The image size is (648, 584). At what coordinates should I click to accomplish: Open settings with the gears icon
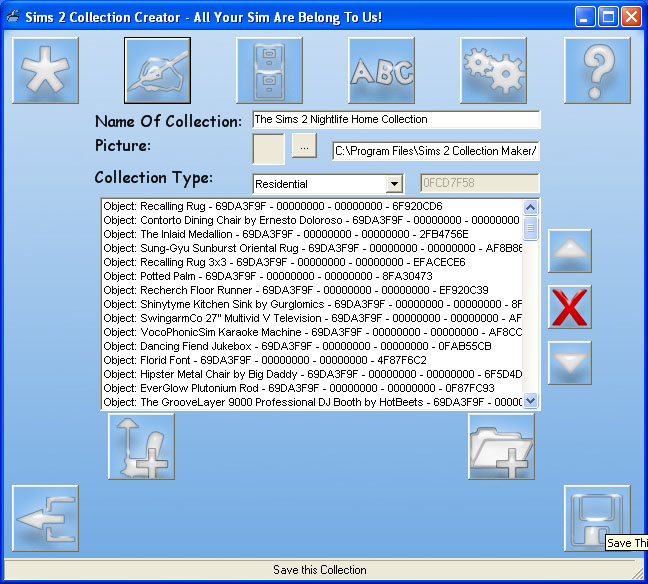(493, 70)
